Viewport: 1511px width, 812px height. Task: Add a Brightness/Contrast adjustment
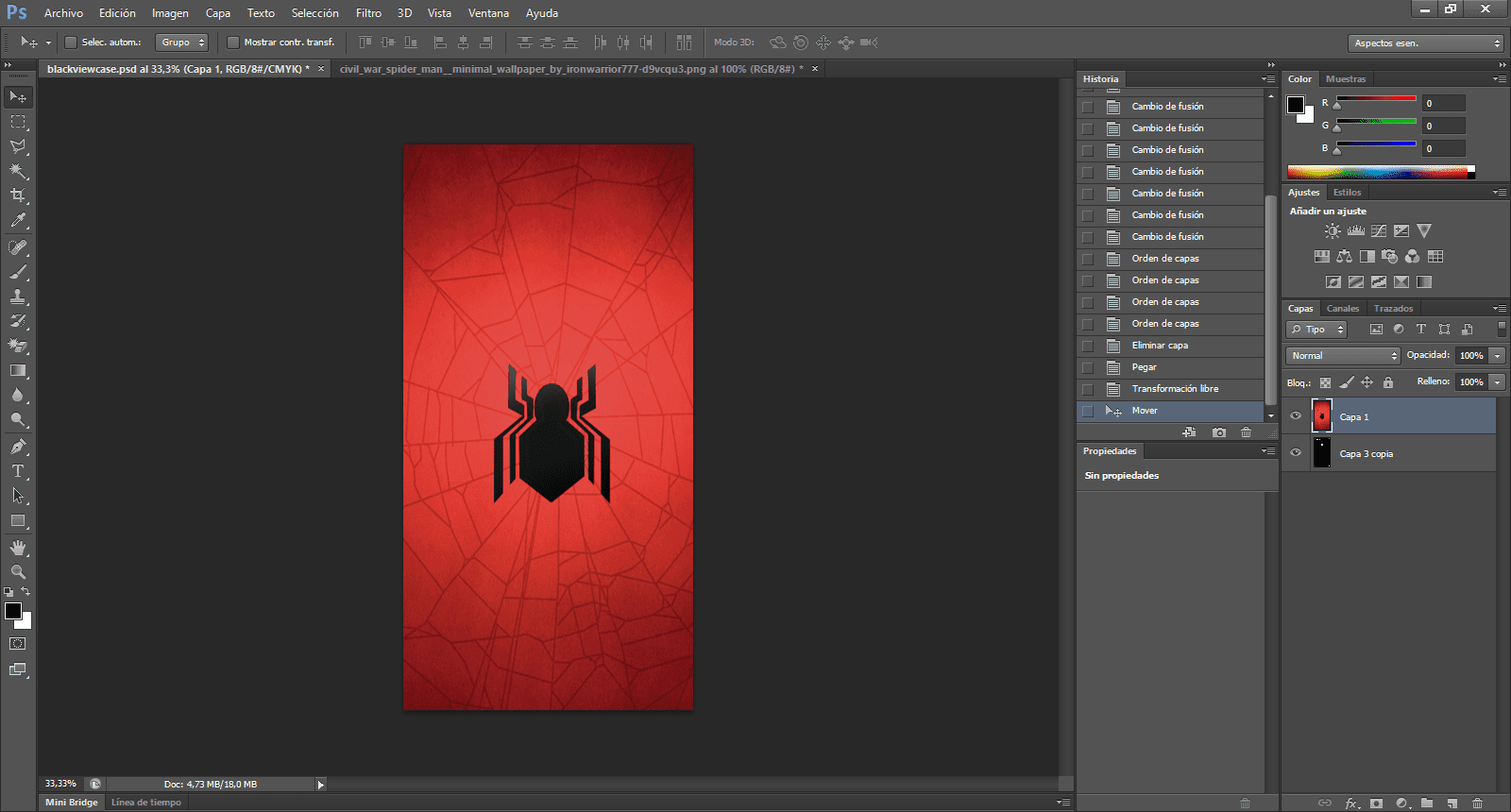[1333, 230]
